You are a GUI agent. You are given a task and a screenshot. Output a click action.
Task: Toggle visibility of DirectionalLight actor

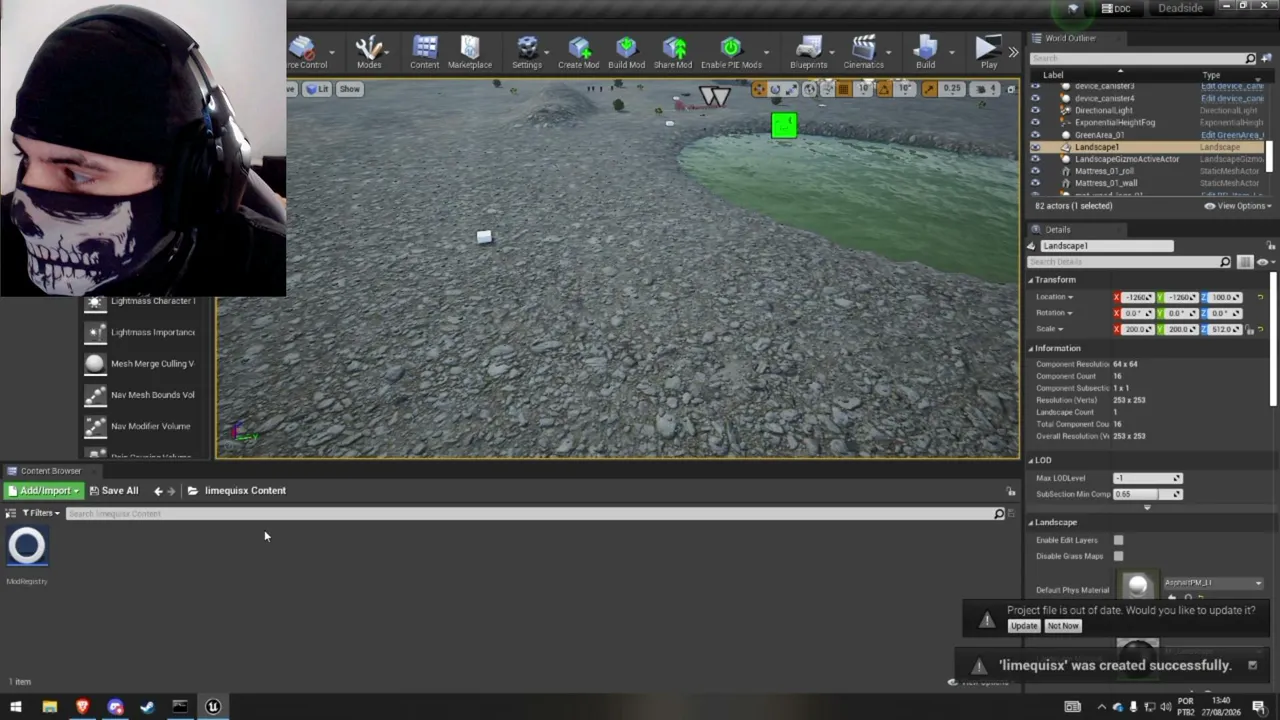1035,110
